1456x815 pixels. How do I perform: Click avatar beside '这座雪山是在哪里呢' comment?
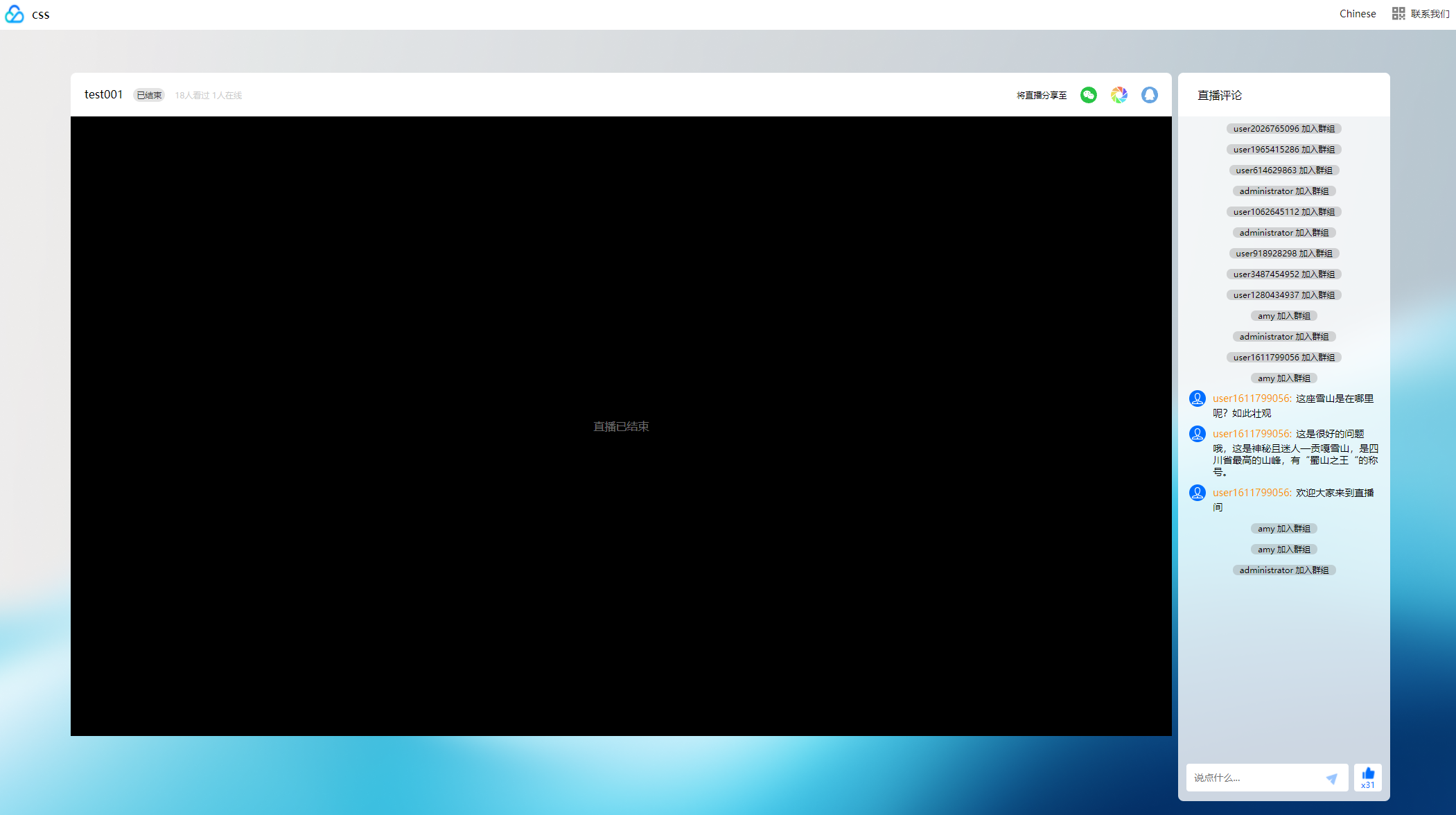point(1197,398)
